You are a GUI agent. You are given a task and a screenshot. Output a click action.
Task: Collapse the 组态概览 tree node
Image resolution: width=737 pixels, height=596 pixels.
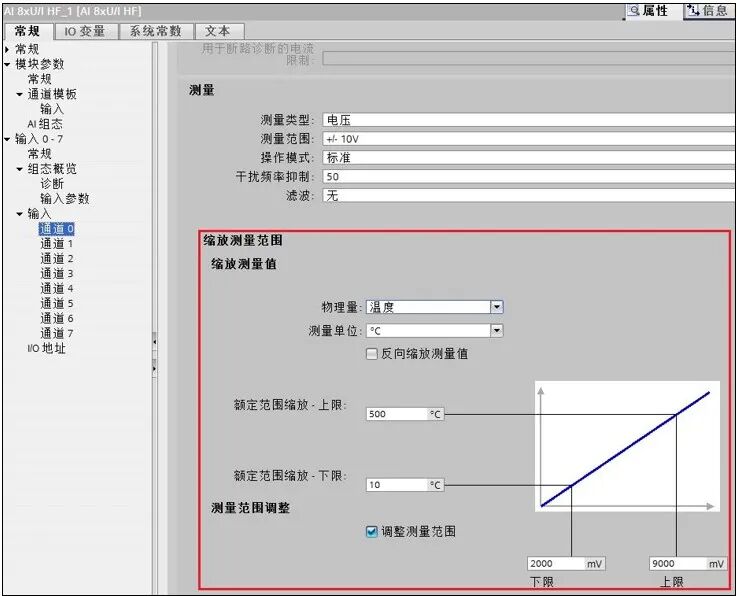pyautogui.click(x=19, y=169)
